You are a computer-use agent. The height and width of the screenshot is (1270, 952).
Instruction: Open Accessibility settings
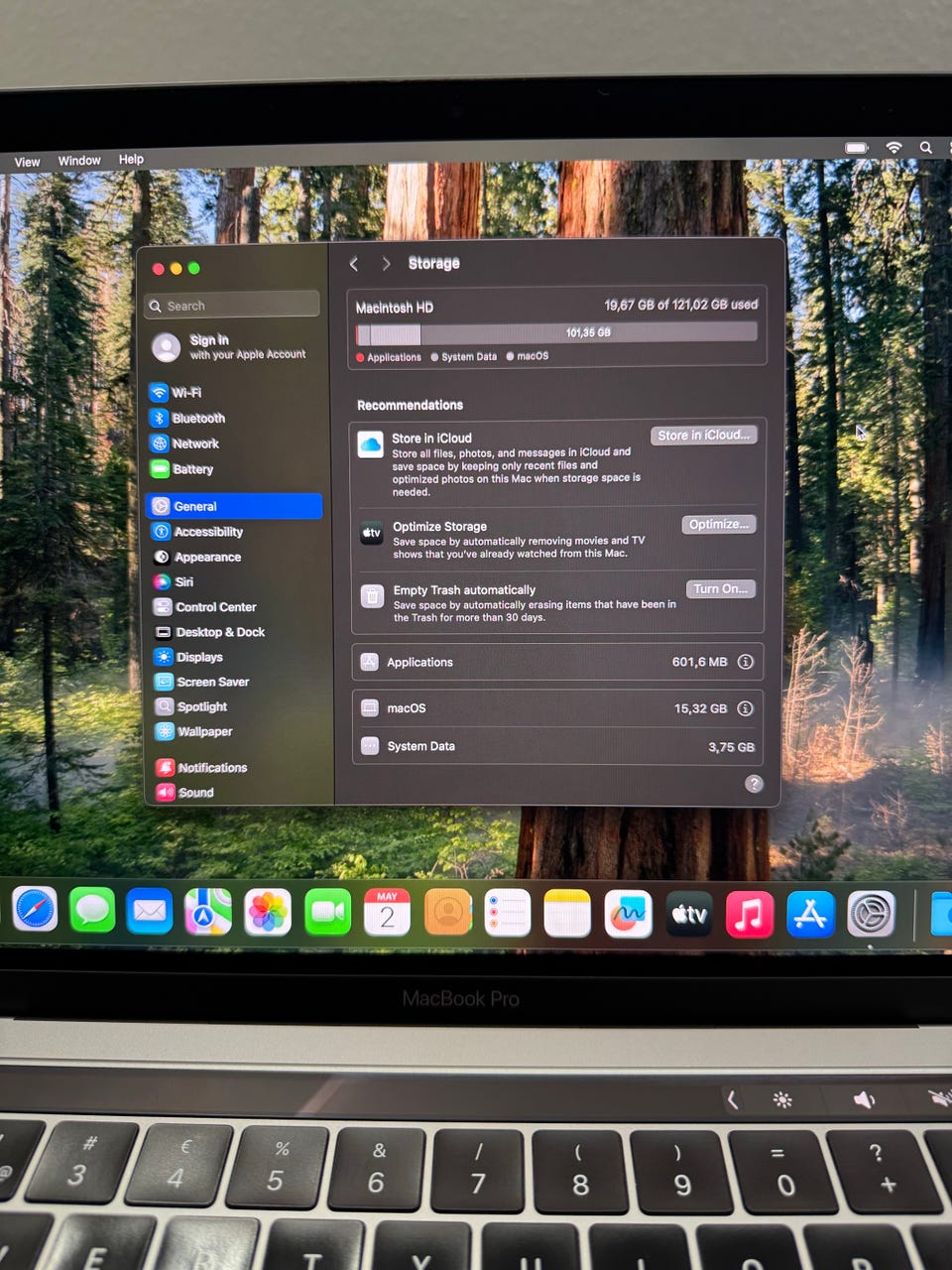(x=198, y=532)
